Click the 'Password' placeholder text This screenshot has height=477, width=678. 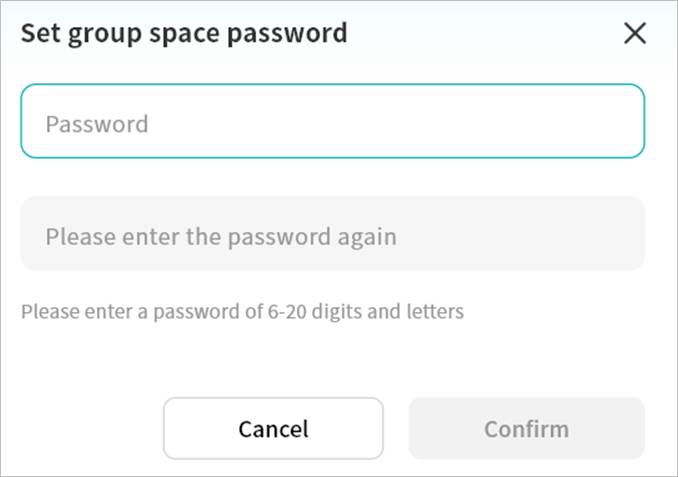click(x=97, y=124)
